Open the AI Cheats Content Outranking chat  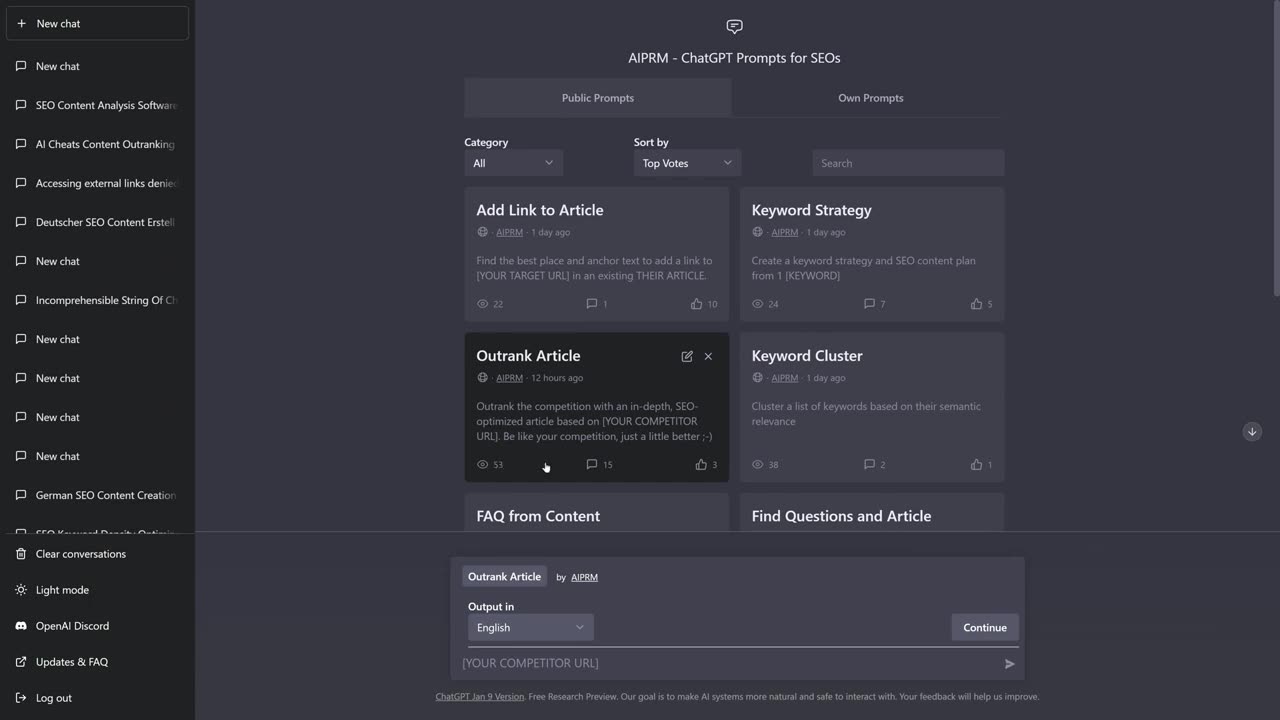click(x=97, y=144)
